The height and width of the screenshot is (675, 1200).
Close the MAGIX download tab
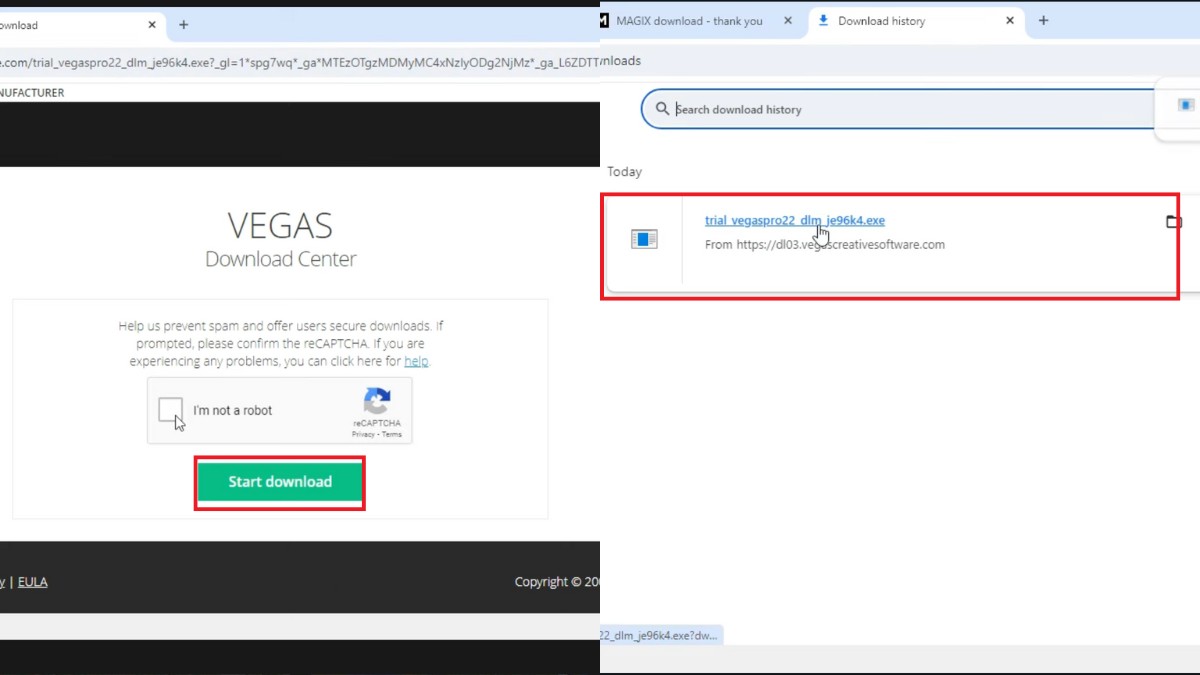click(787, 21)
